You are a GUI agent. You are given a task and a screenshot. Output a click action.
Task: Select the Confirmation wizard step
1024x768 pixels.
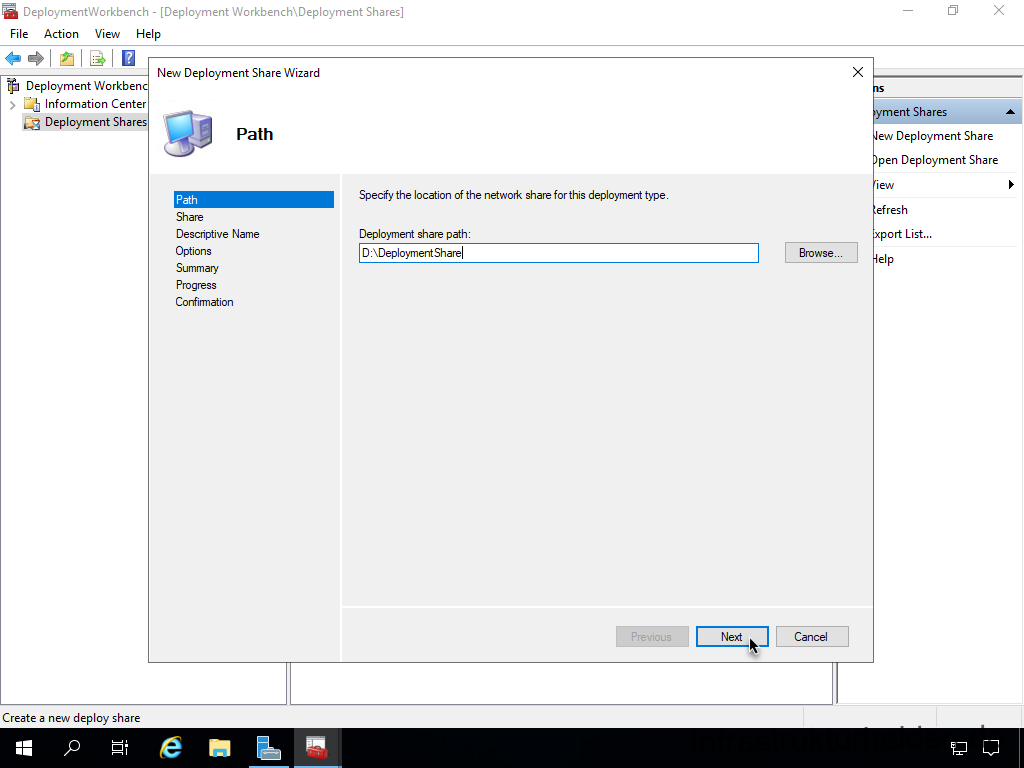pos(204,302)
